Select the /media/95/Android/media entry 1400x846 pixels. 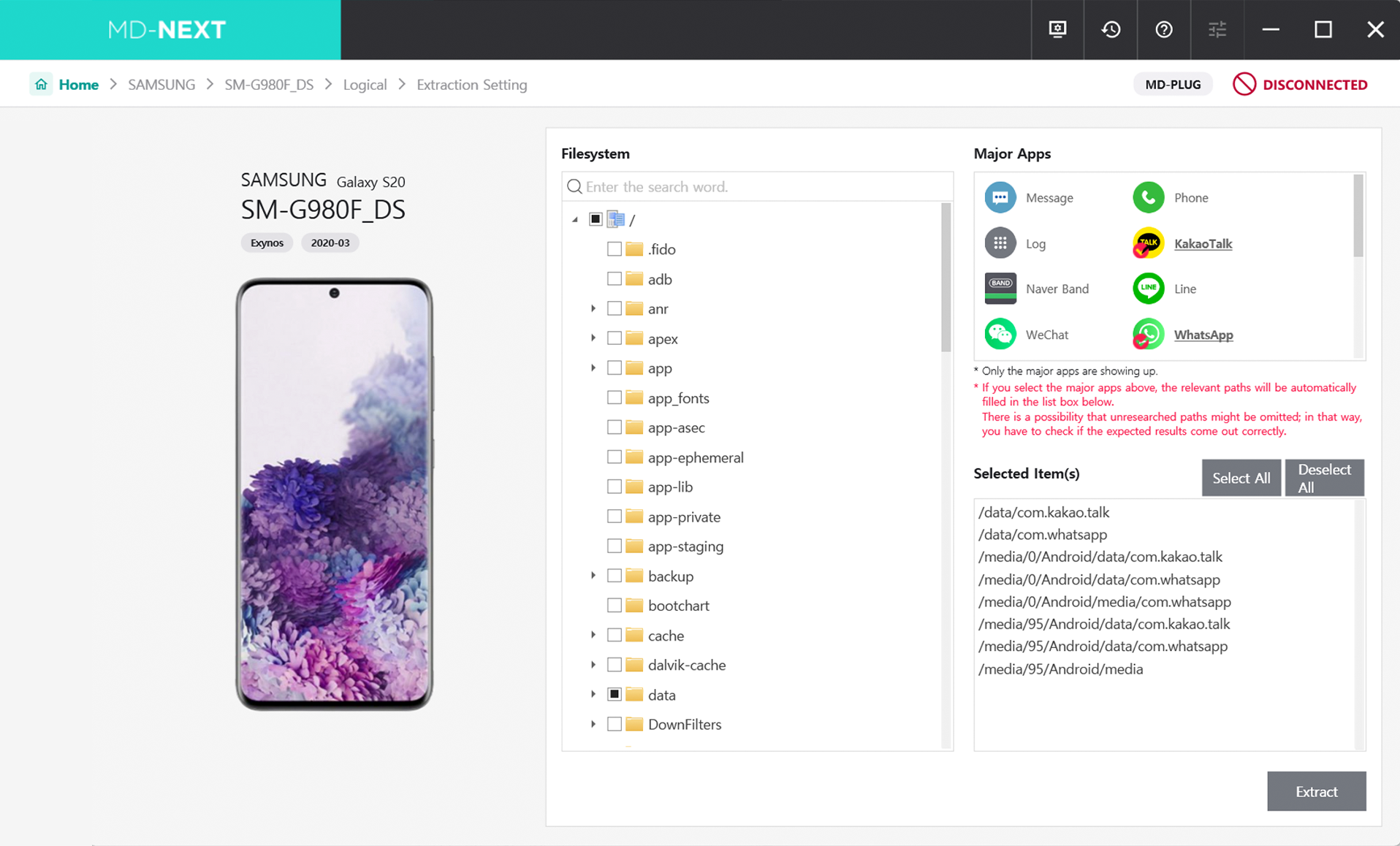click(x=1060, y=668)
